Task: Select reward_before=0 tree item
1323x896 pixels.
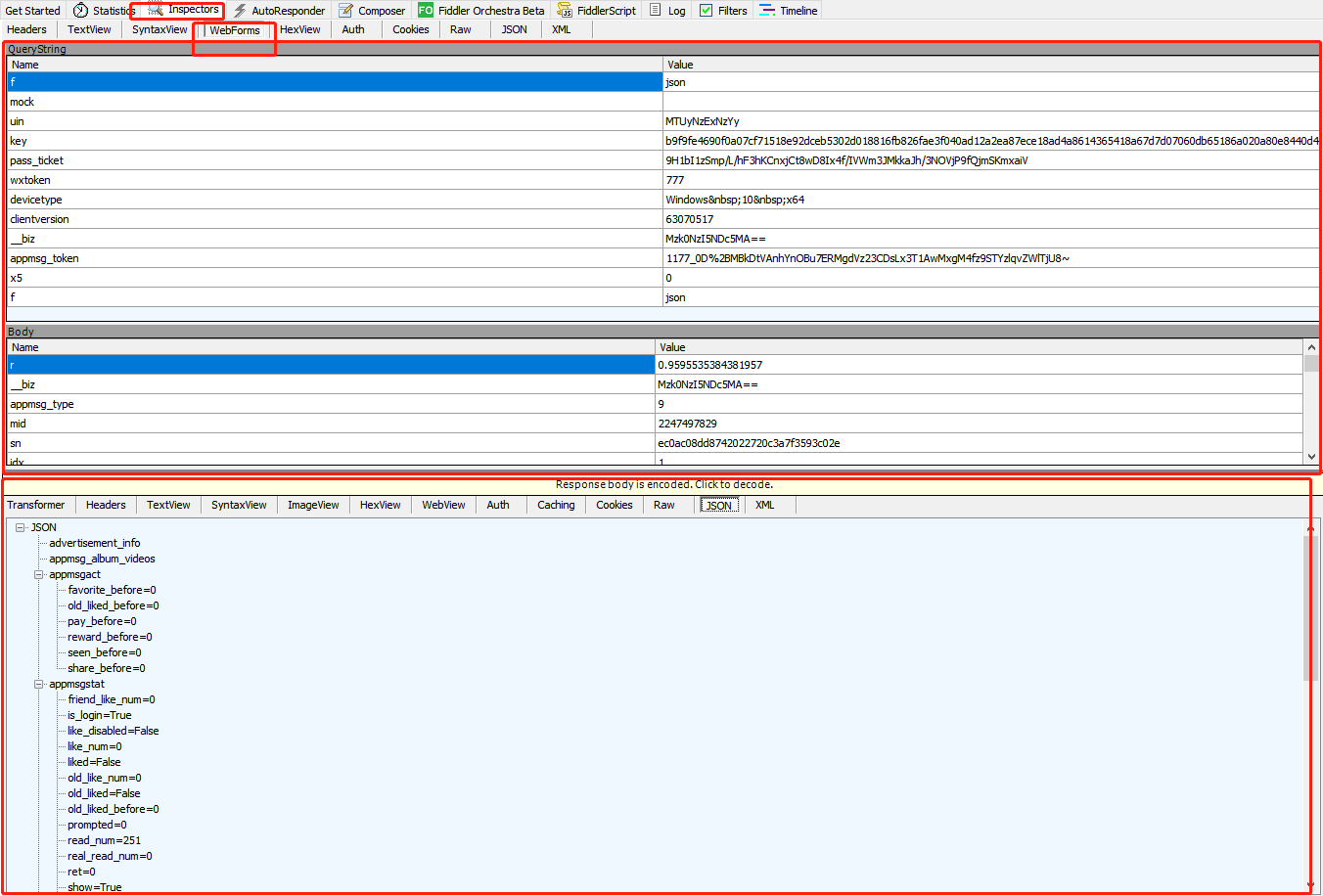Action: click(x=110, y=637)
